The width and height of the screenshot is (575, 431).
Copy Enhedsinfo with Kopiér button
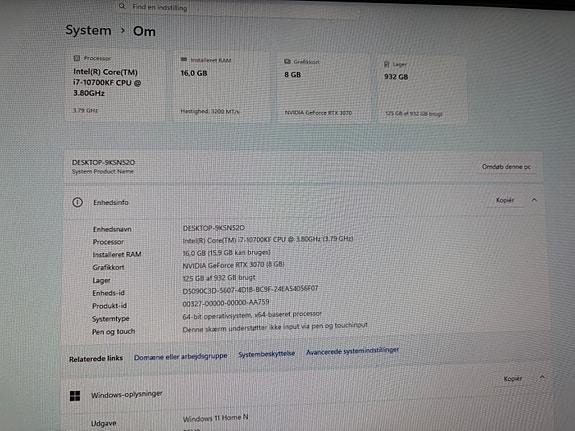(505, 200)
